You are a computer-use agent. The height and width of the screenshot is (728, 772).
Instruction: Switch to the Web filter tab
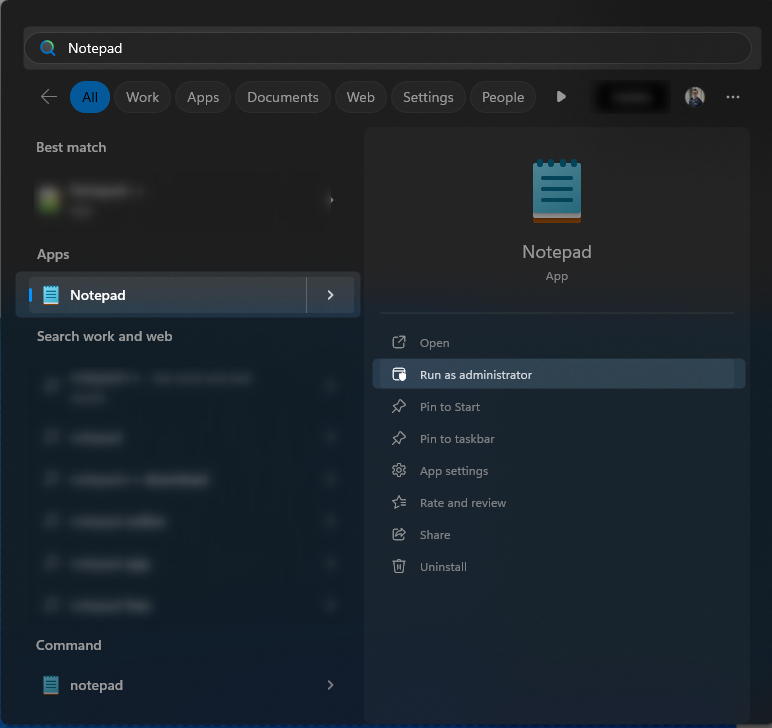point(360,97)
